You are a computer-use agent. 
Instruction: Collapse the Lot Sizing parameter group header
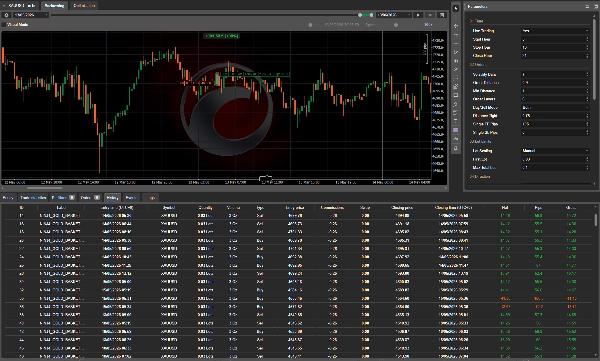[480, 142]
